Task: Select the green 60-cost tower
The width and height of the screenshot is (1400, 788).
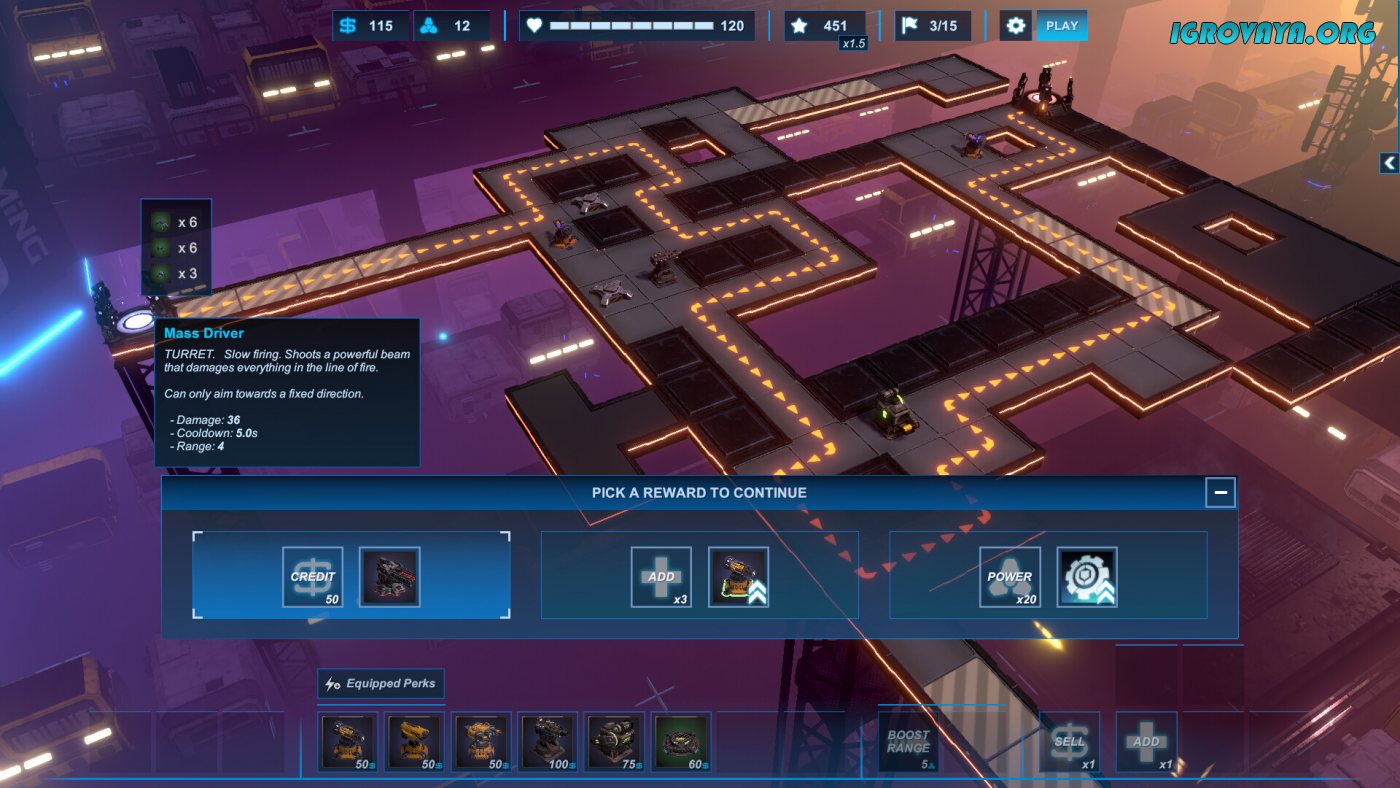Action: pyautogui.click(x=681, y=742)
